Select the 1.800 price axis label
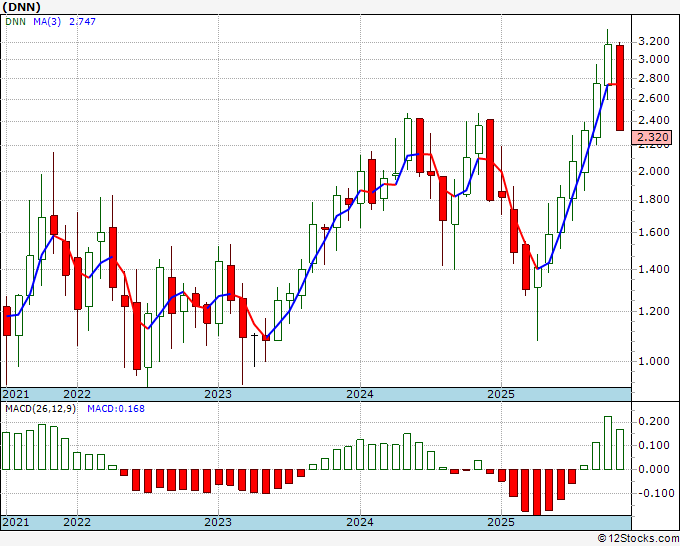The height and width of the screenshot is (546, 680). tap(654, 200)
